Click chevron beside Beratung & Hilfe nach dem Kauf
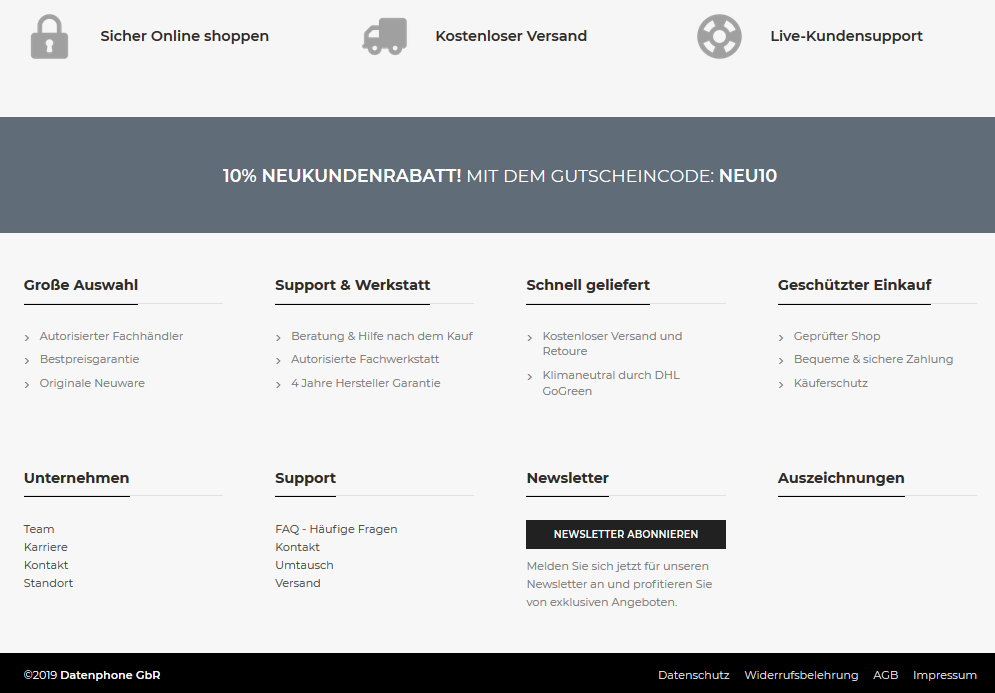This screenshot has width=995, height=693. 278,338
